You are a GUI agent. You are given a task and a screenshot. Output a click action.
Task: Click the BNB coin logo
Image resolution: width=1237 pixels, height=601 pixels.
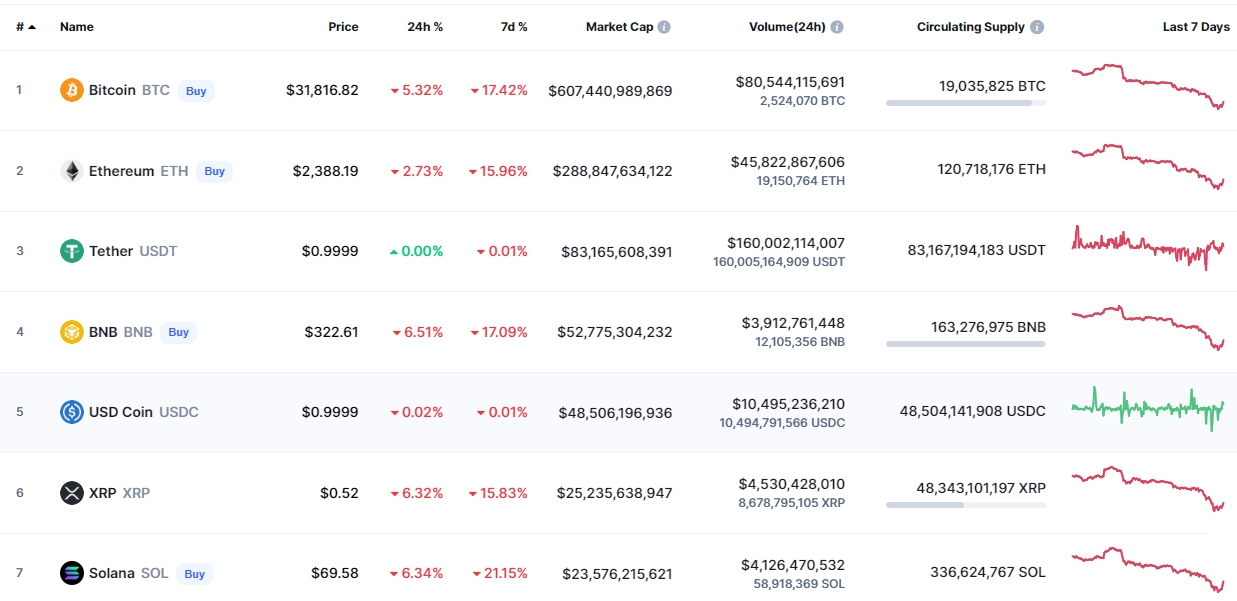[71, 332]
